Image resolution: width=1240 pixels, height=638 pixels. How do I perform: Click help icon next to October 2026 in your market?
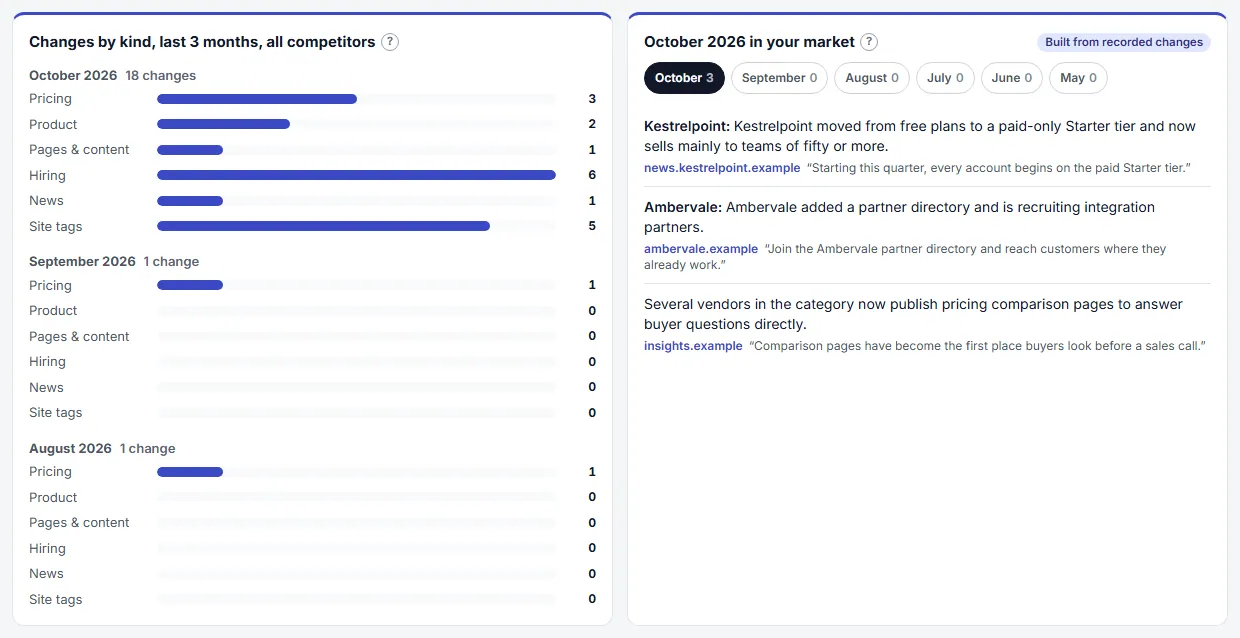(x=869, y=42)
